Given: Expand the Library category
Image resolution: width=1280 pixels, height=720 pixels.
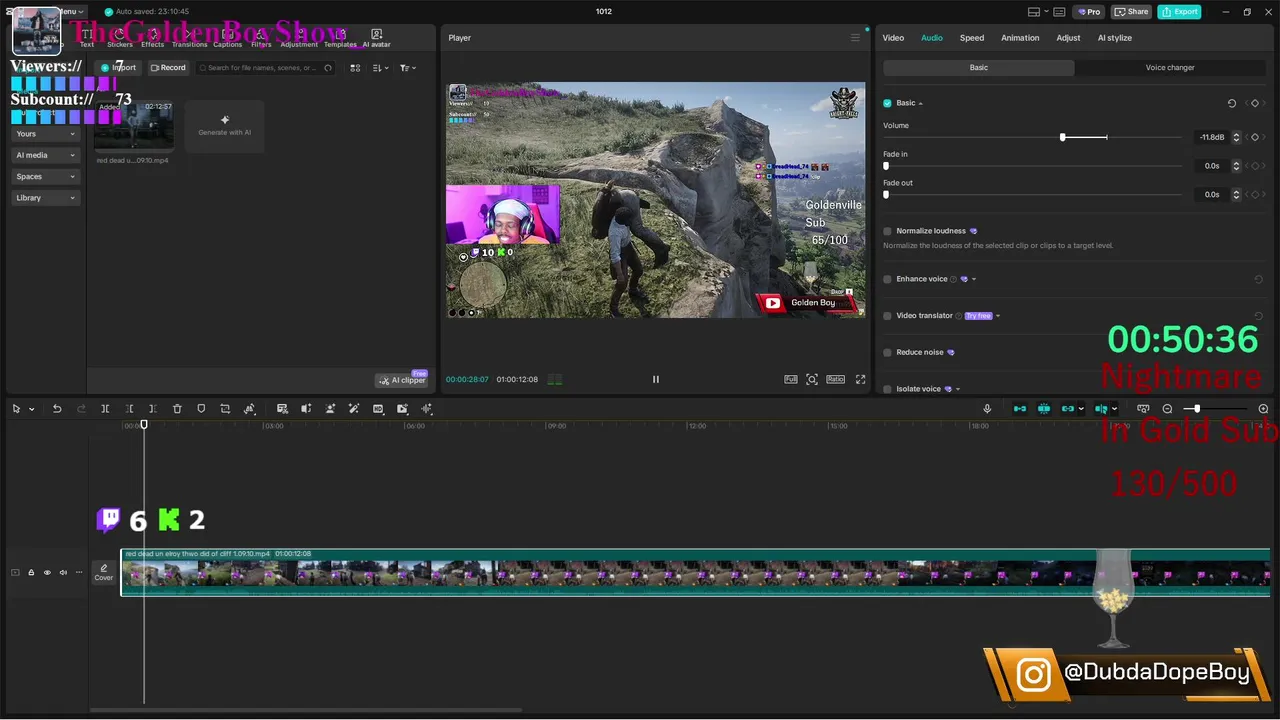Looking at the screenshot, I should (x=46, y=198).
